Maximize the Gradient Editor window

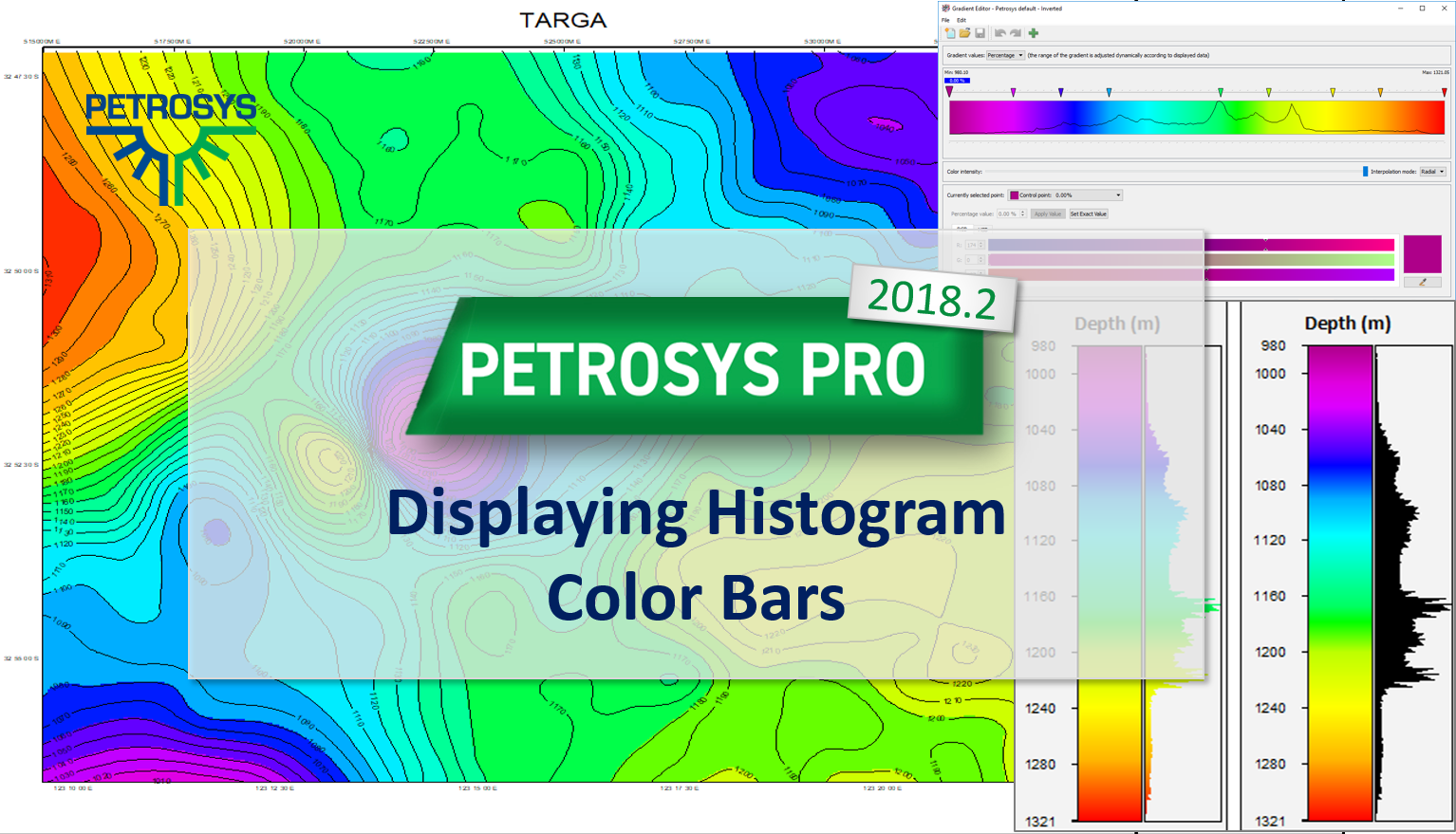(1422, 9)
